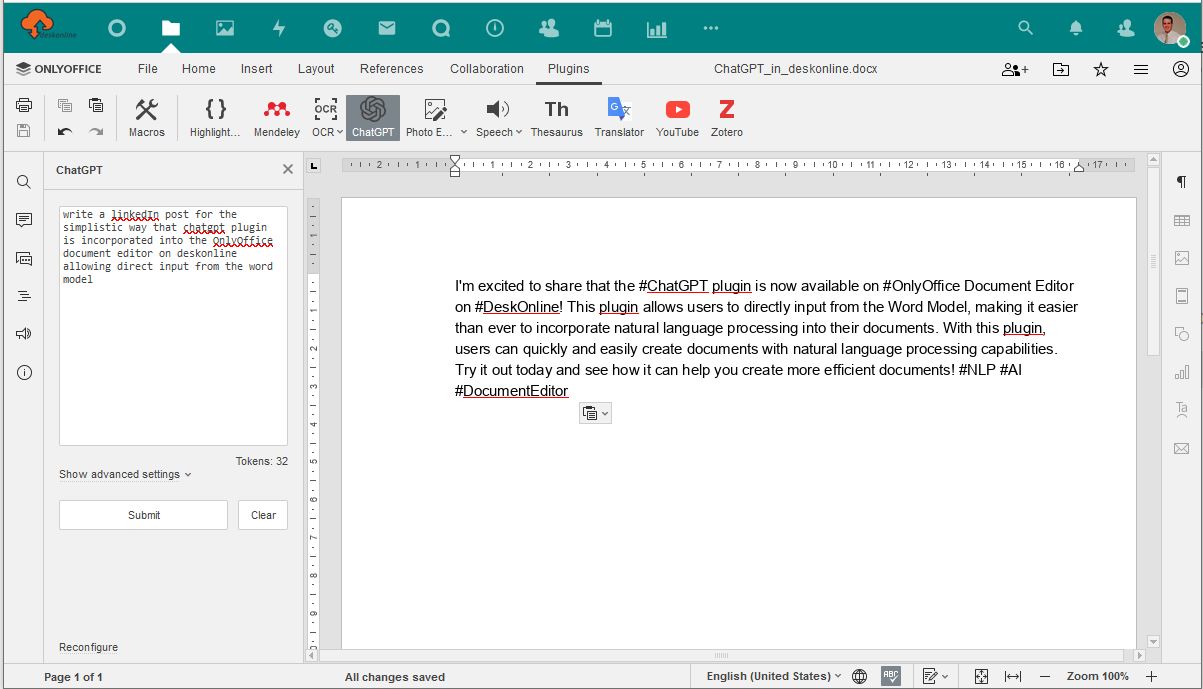This screenshot has width=1203, height=689.
Task: Open the Macros plugin
Action: coord(147,115)
